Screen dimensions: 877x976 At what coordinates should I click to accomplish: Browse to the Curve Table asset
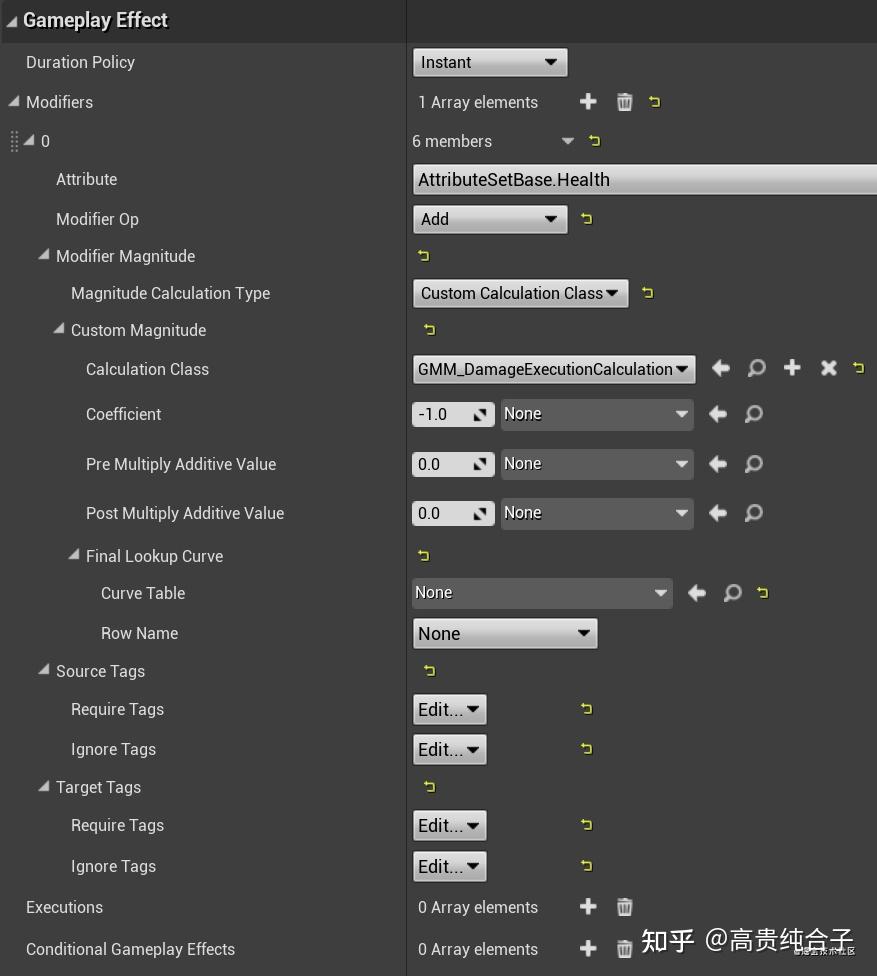(x=732, y=593)
